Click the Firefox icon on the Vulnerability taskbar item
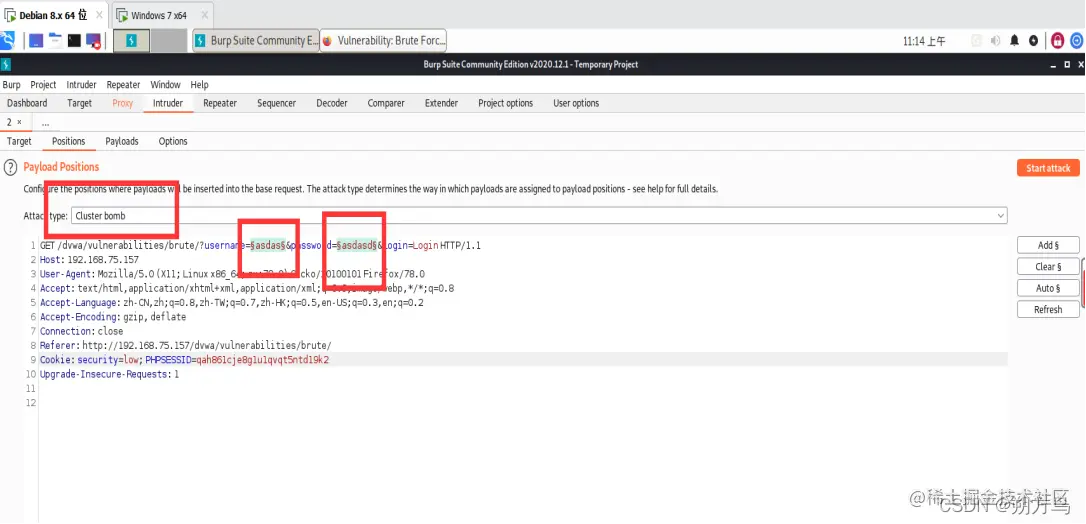This screenshot has height=524, width=1086. coord(328,41)
